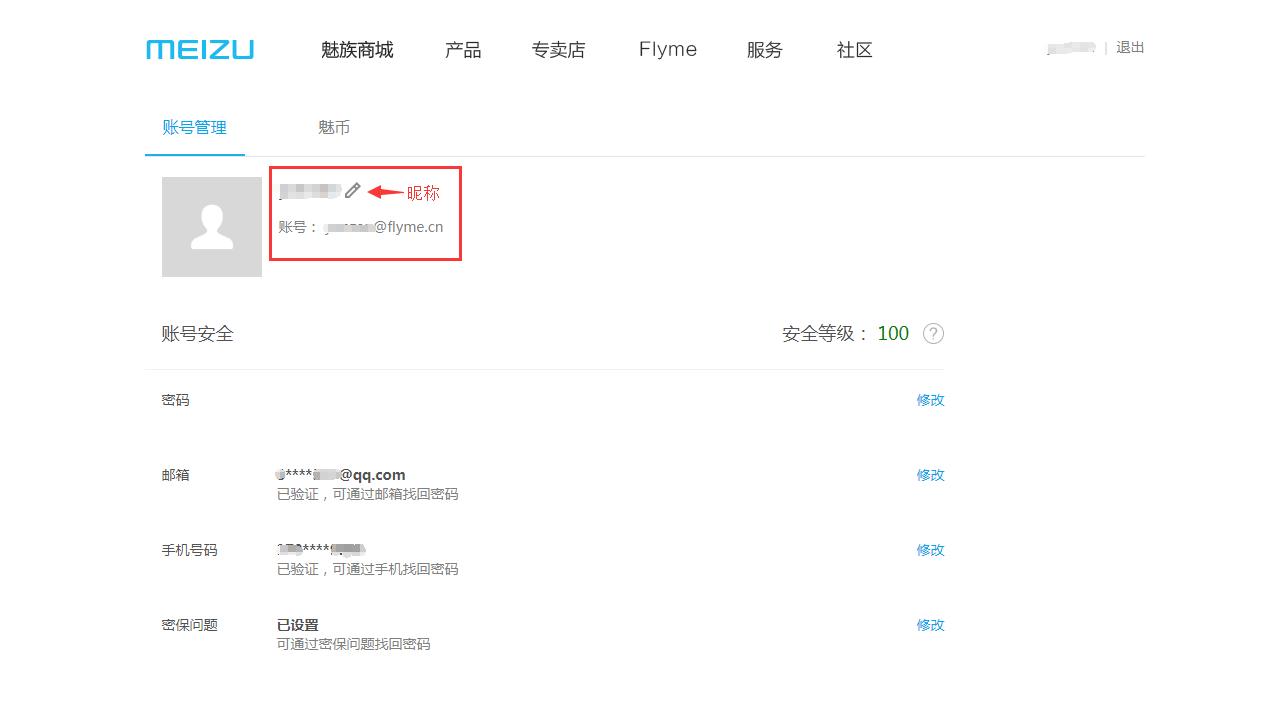This screenshot has width=1280, height=720.
Task: Click the 密保问题 row label
Action: coord(190,625)
